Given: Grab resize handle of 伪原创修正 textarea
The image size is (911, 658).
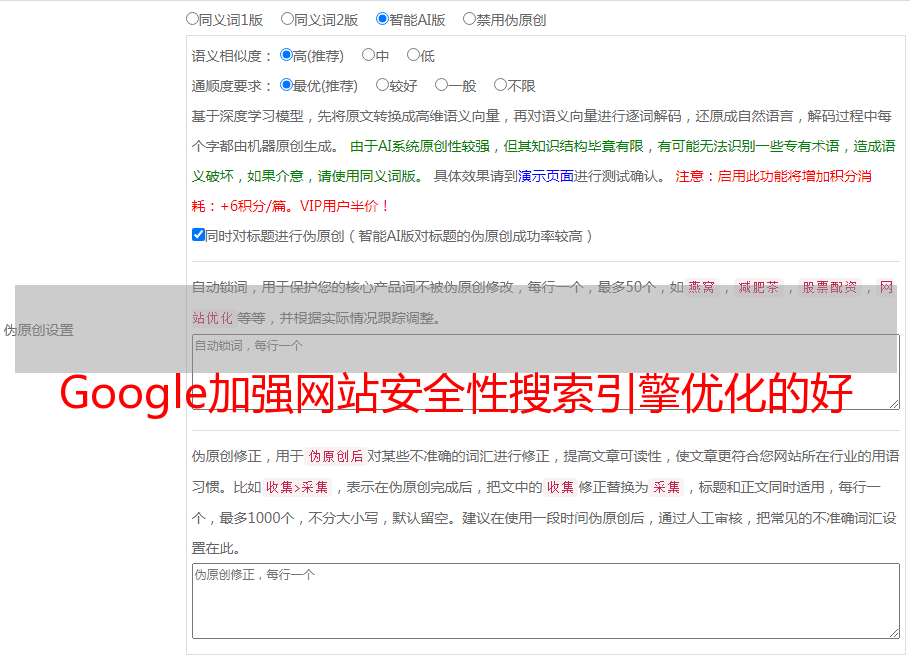Looking at the screenshot, I should 894,633.
